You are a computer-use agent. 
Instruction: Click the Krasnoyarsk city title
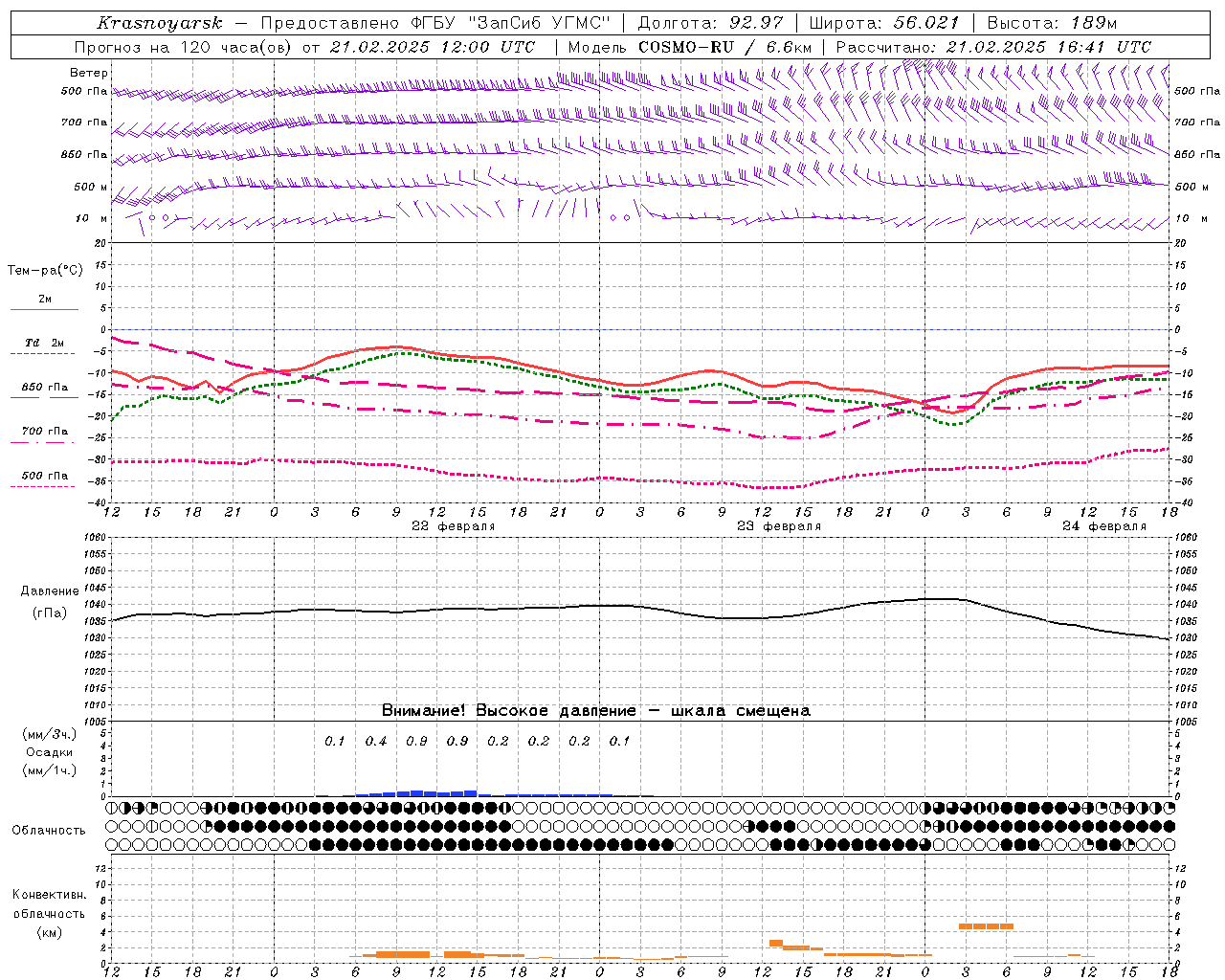(x=160, y=23)
